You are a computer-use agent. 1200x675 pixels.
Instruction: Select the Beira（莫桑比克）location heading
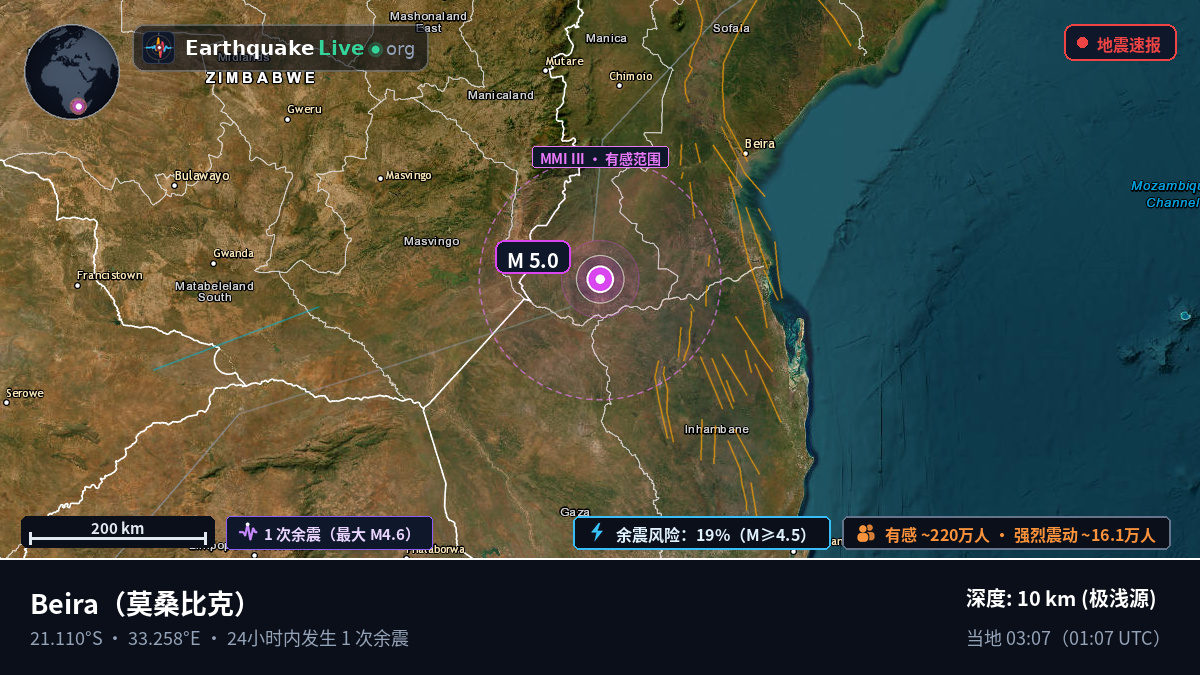(x=140, y=604)
